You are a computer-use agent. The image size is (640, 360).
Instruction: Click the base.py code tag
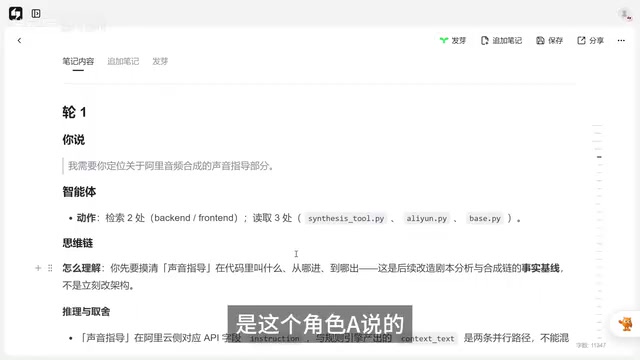tap(485, 218)
